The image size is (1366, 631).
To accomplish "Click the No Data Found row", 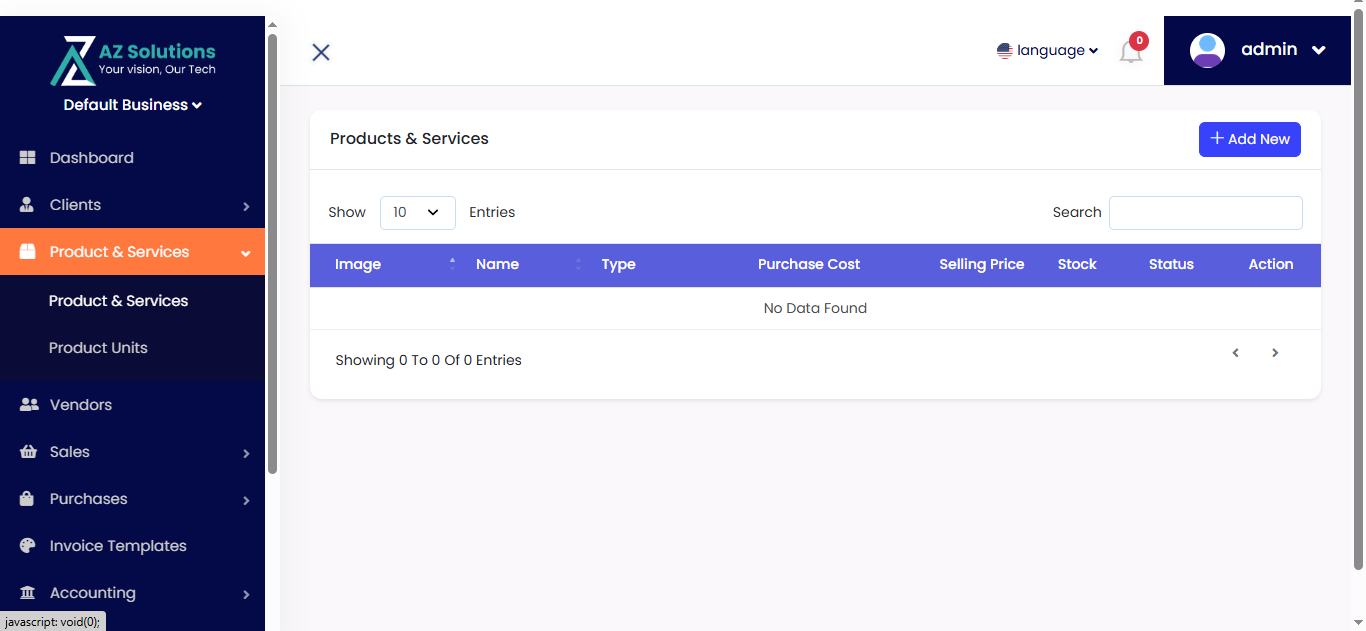I will [x=815, y=308].
